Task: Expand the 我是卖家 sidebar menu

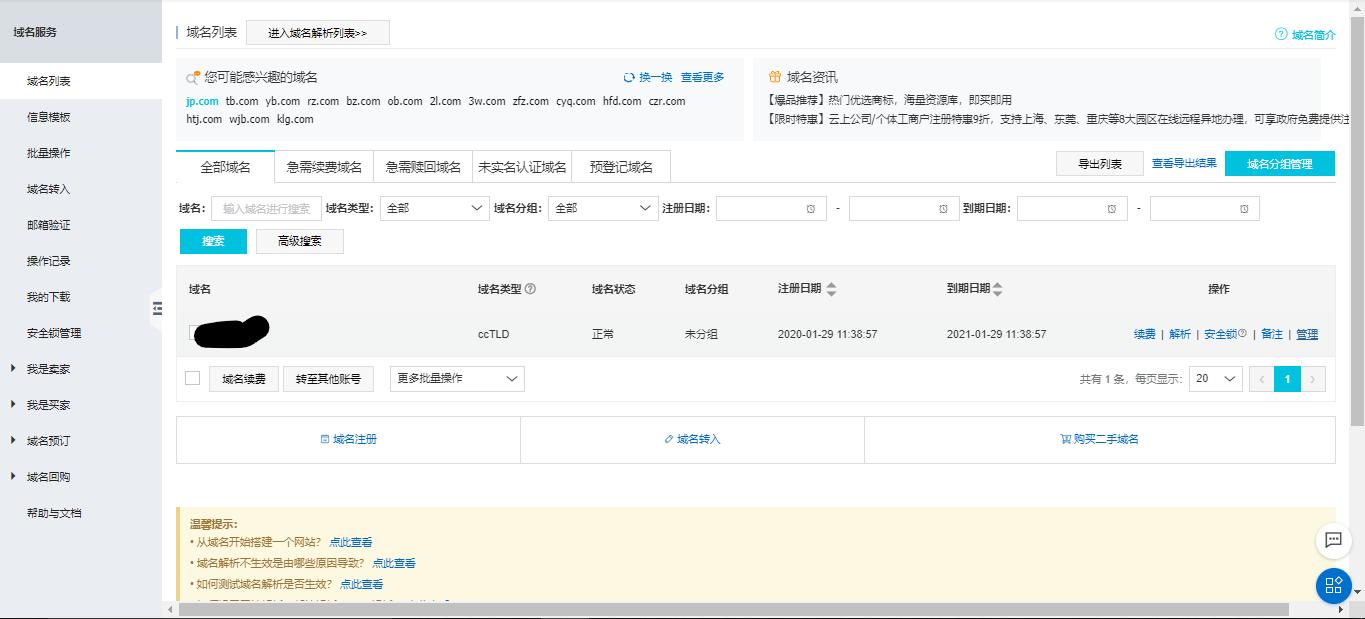Action: coord(48,367)
